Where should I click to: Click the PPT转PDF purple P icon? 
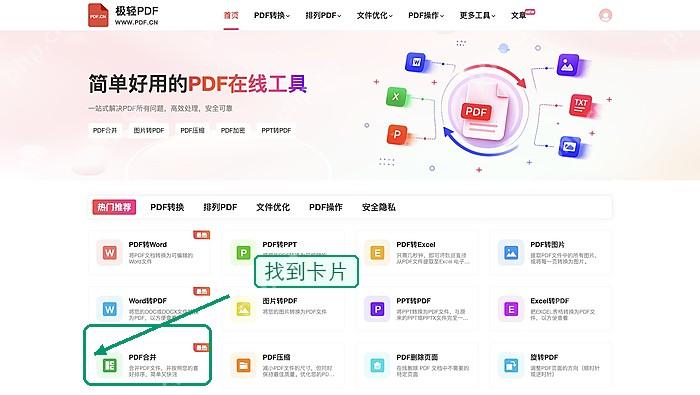click(377, 309)
